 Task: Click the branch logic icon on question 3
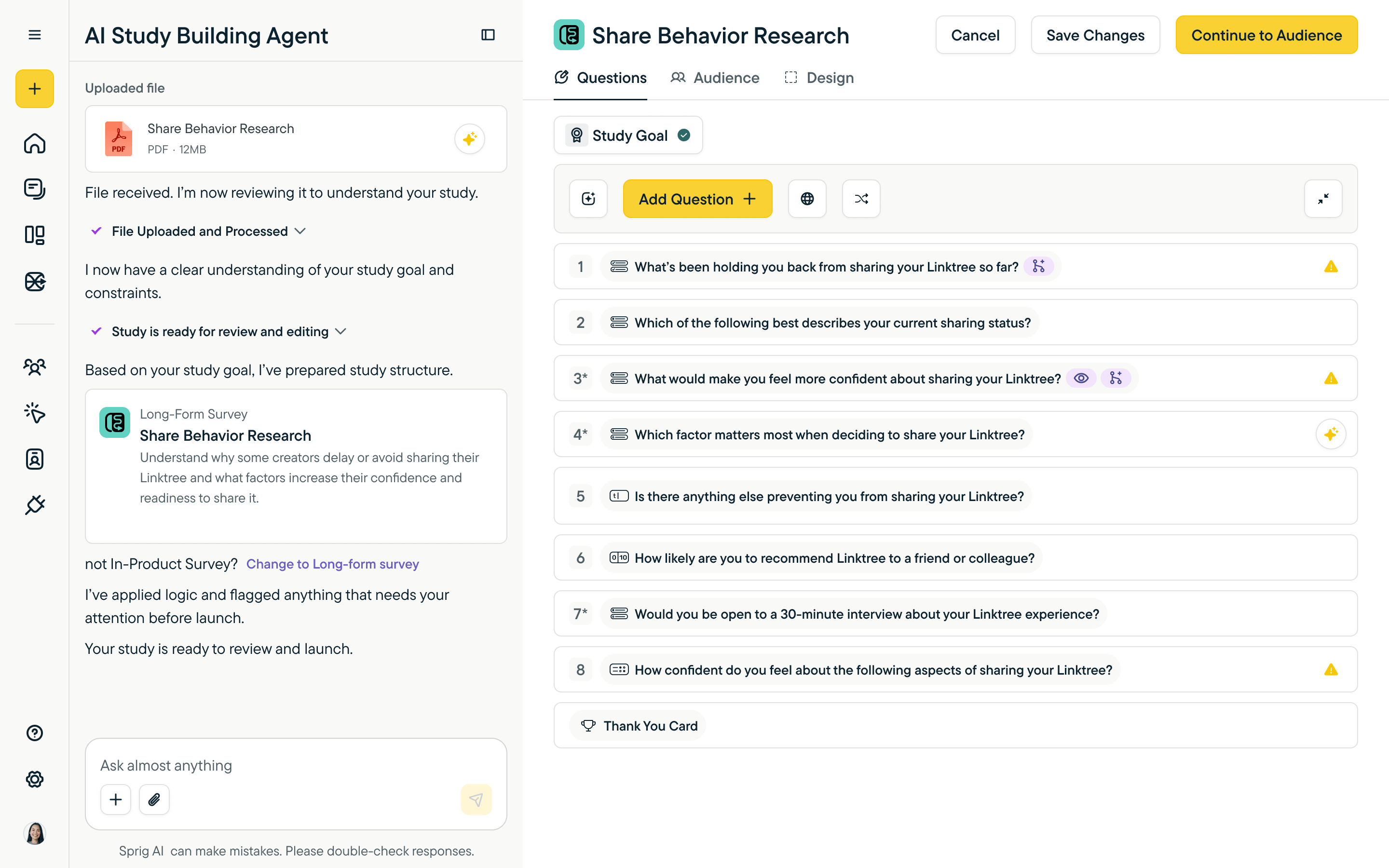[x=1115, y=379]
